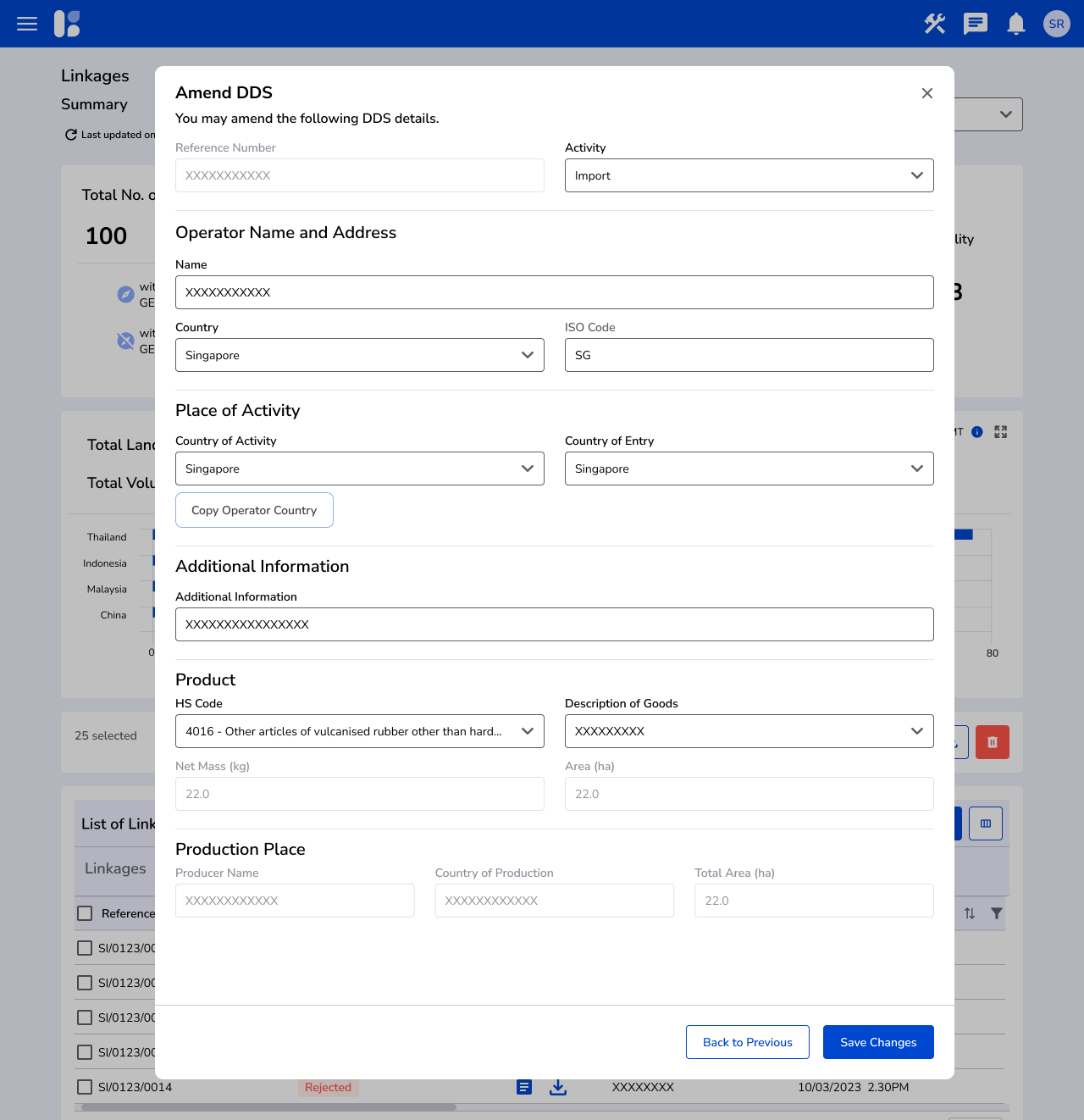Click the SR user avatar
Viewport: 1084px width, 1120px height.
pos(1056,24)
